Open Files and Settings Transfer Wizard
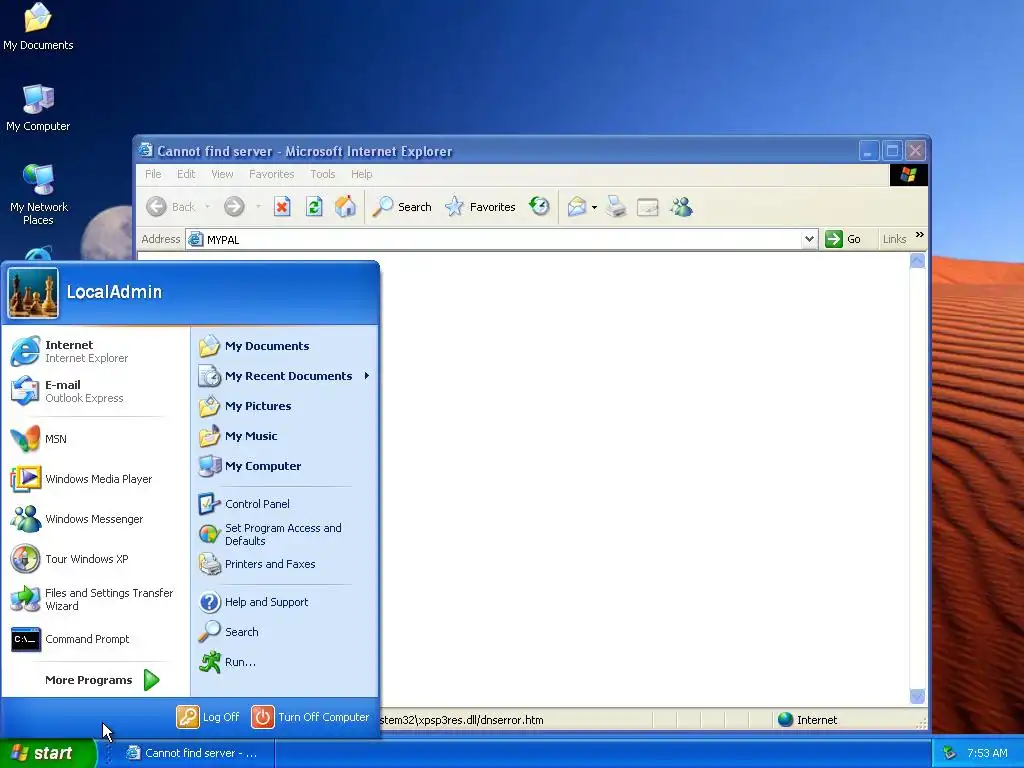This screenshot has width=1024, height=768. point(95,599)
